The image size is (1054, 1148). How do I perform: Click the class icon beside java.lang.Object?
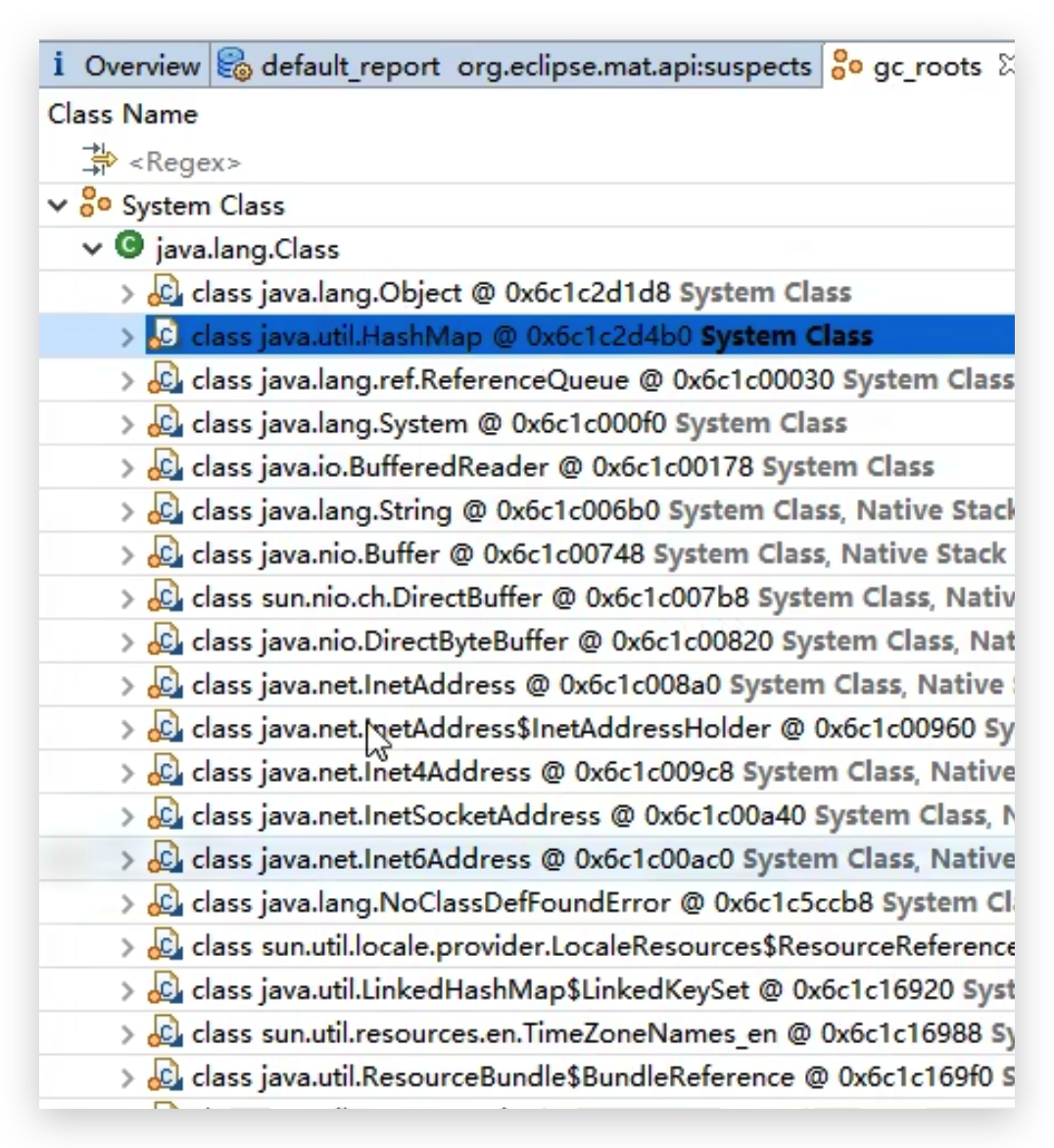pos(168,292)
